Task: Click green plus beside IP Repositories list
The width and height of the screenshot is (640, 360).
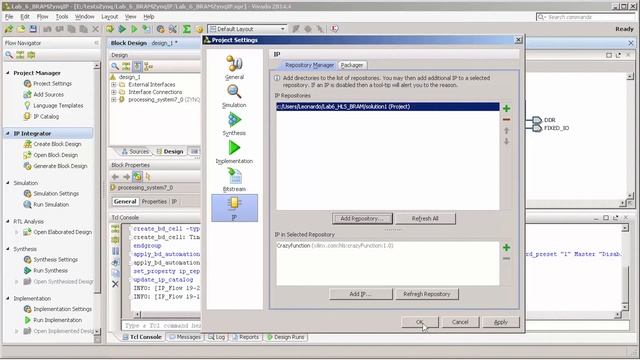Action: (507, 108)
